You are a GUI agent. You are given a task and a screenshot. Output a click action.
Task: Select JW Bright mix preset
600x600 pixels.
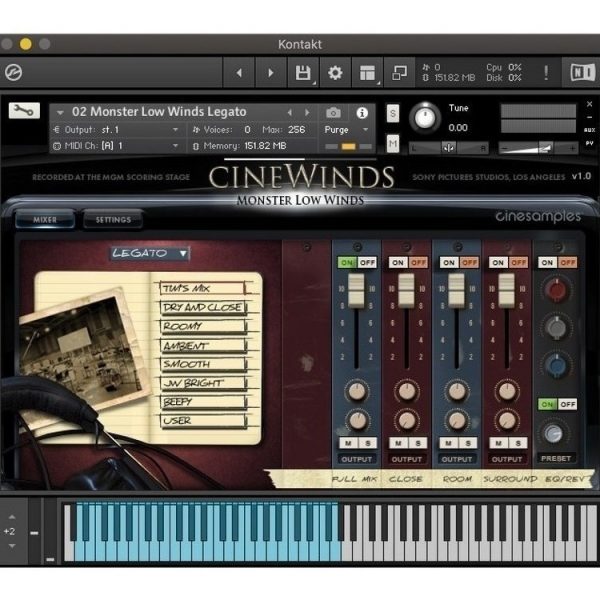(x=203, y=383)
